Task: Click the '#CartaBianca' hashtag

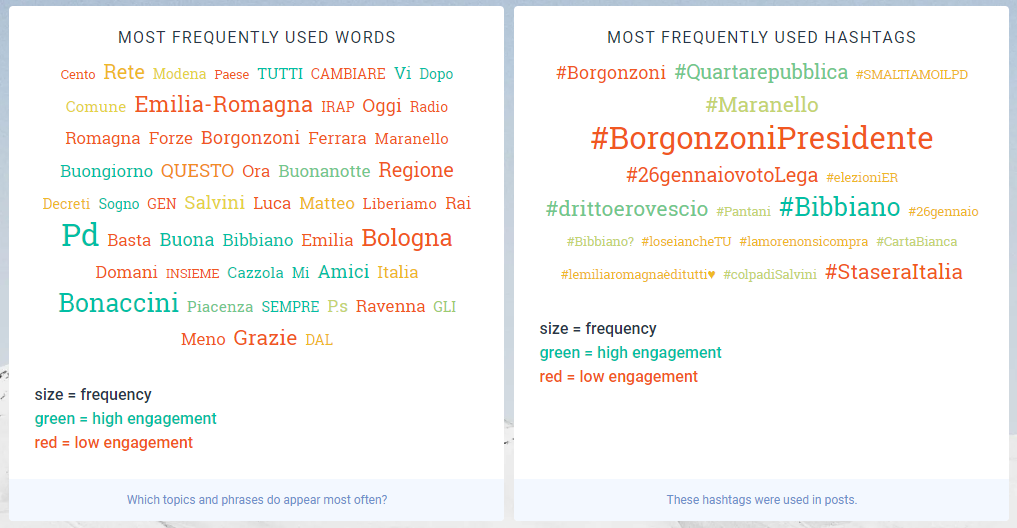Action: (916, 242)
